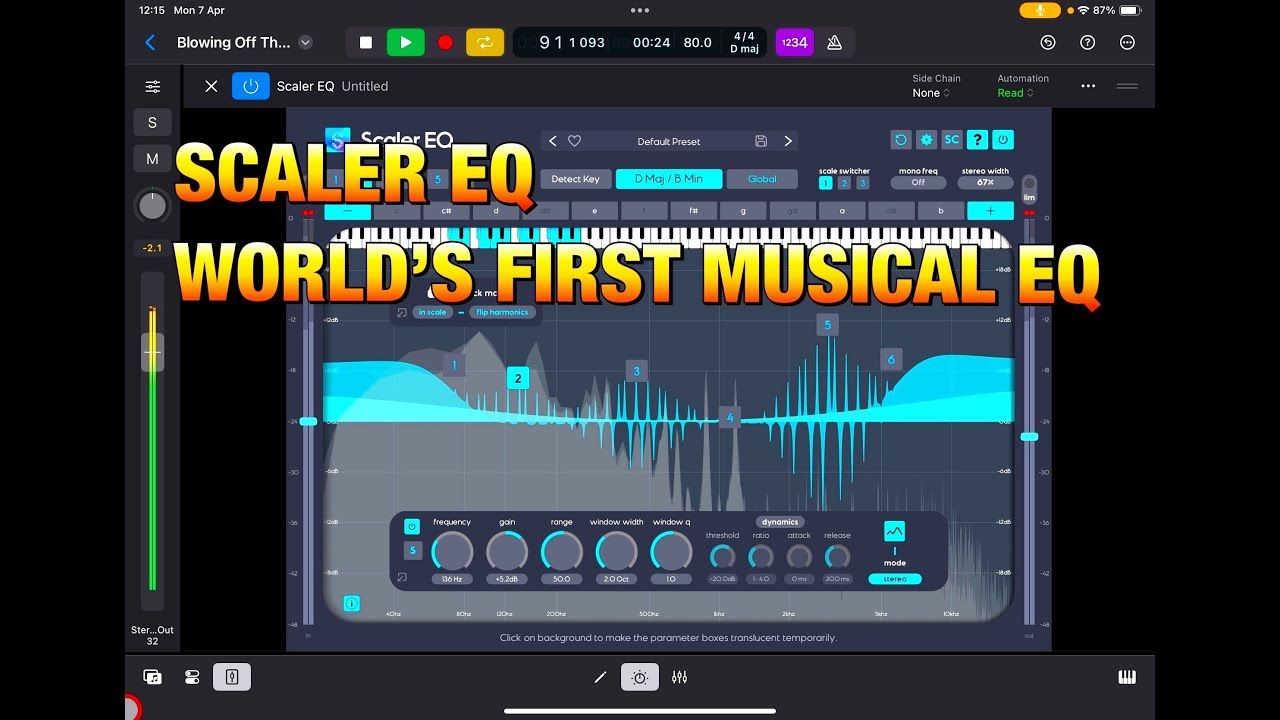Click the mono freq Off field
Image resolution: width=1280 pixels, height=720 pixels.
click(918, 183)
